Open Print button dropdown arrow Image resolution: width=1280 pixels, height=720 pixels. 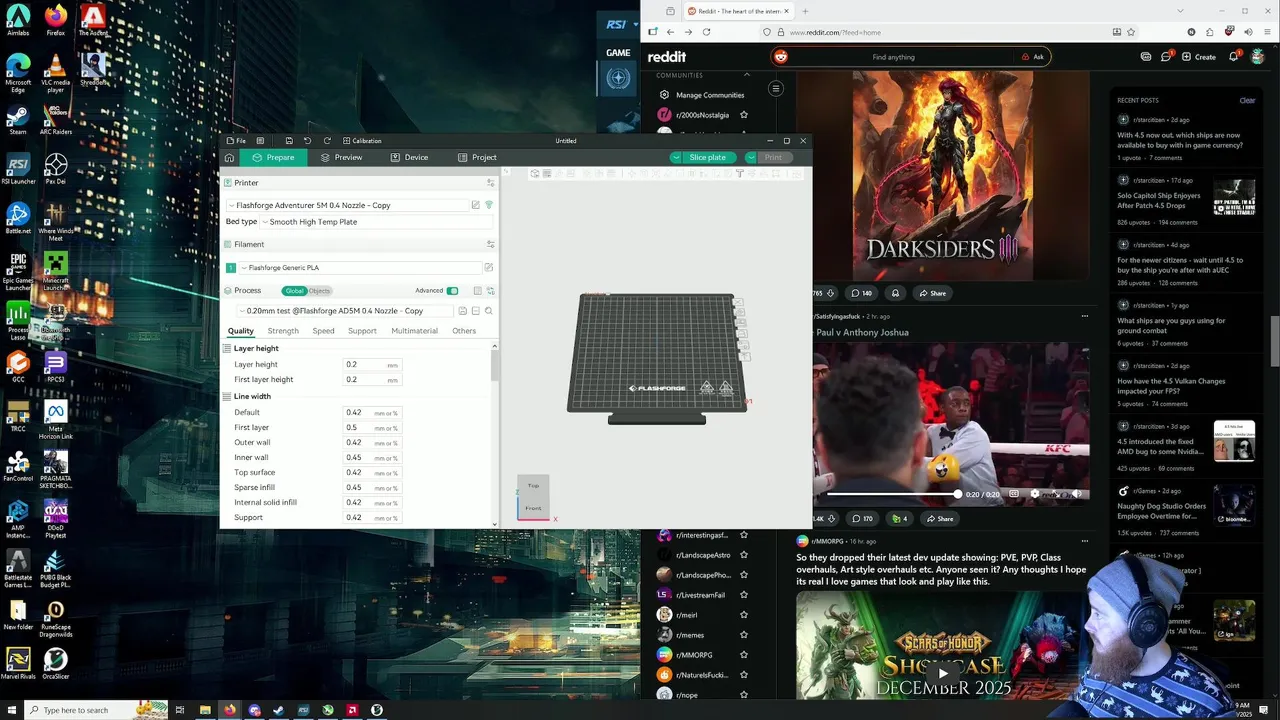point(752,157)
